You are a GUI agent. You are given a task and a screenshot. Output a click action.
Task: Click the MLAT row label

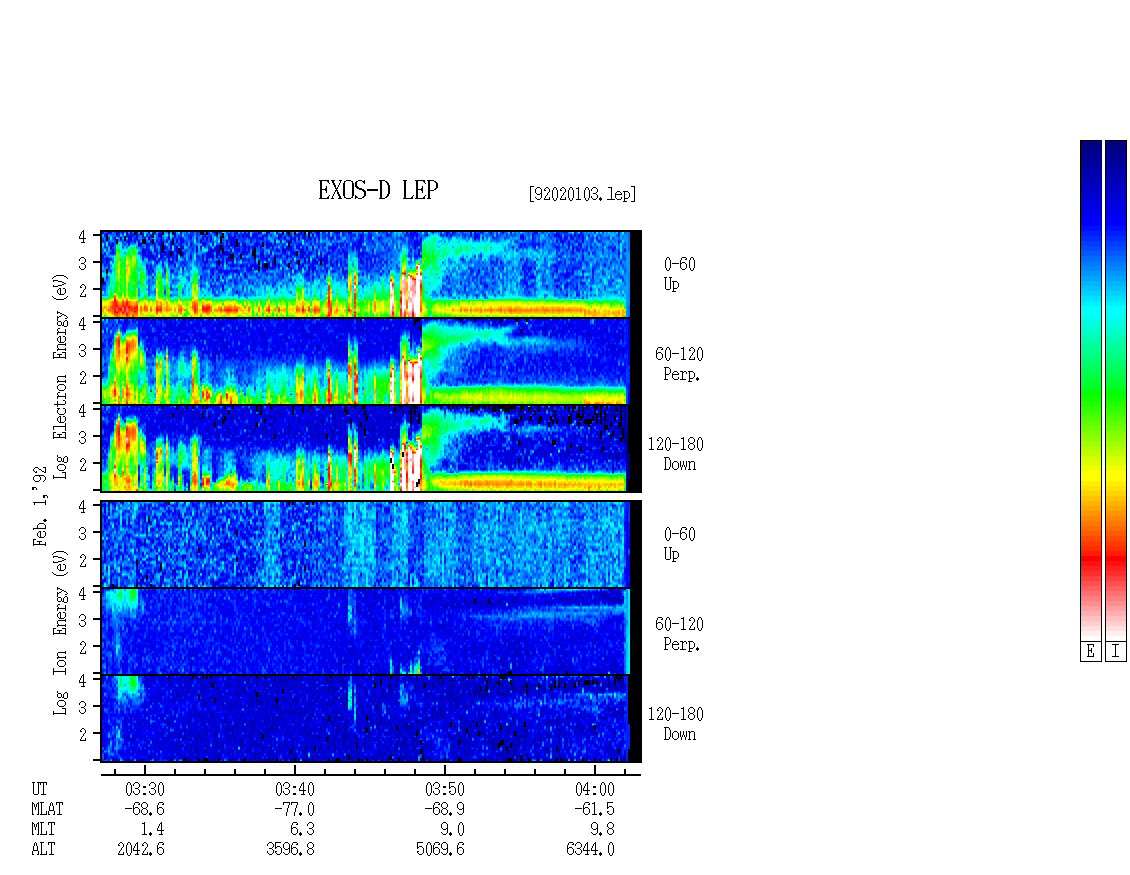[x=48, y=809]
